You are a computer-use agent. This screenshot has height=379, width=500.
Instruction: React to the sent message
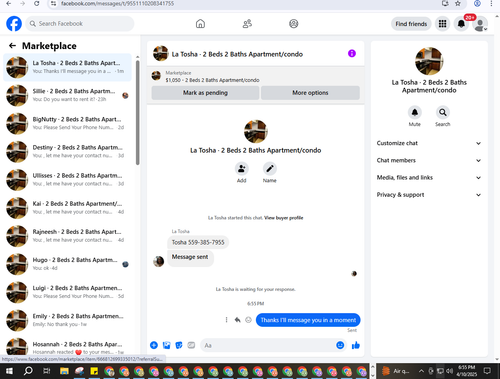coord(248,320)
